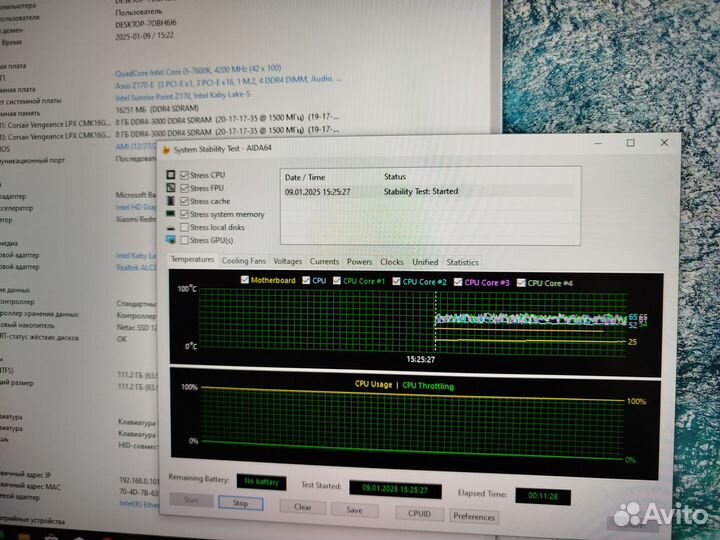Viewport: 720px width, 540px height.
Task: Toggle CPU temperature graph checkbox
Action: [306, 280]
